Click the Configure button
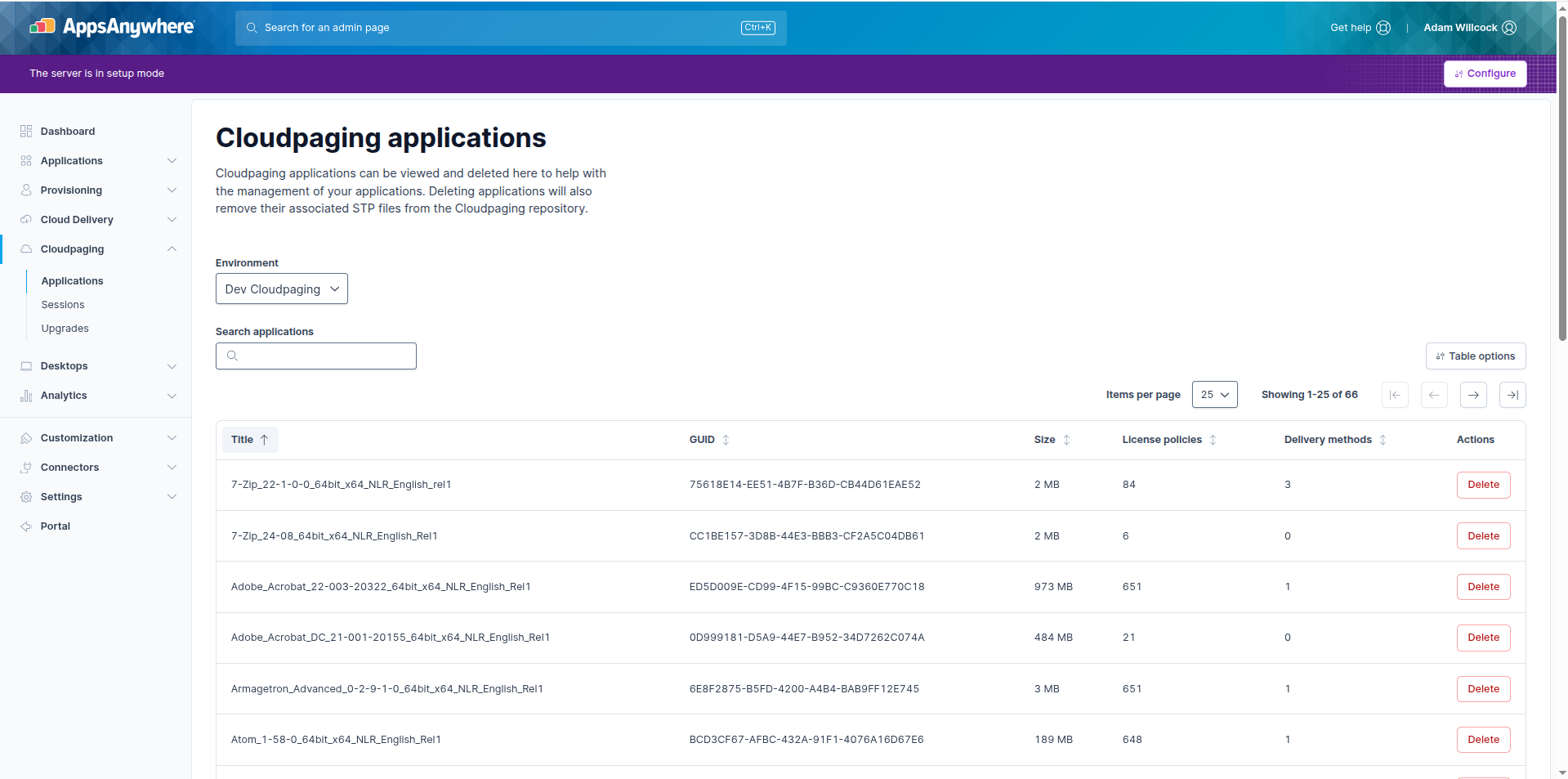This screenshot has width=1568, height=779. click(1485, 74)
